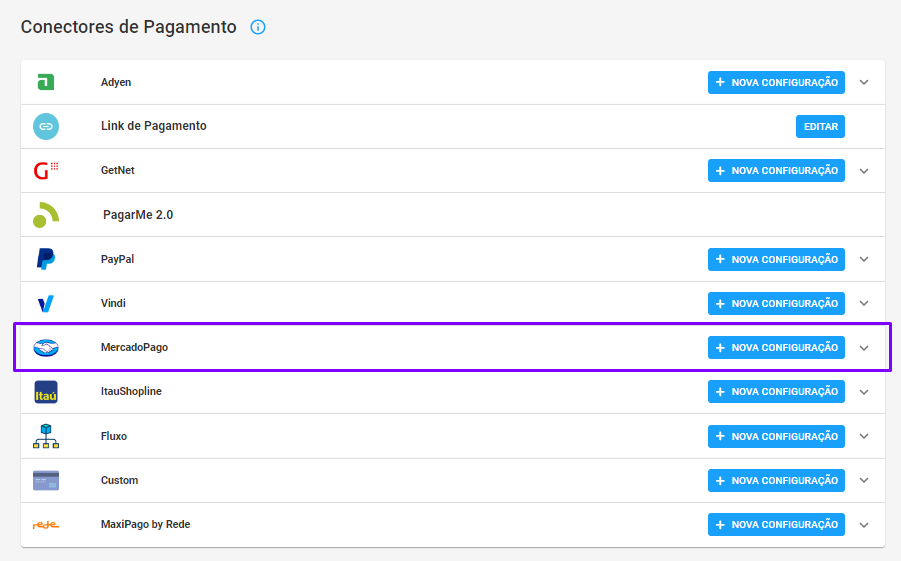
Task: Expand the Adyen row chevron
Action: coord(864,82)
